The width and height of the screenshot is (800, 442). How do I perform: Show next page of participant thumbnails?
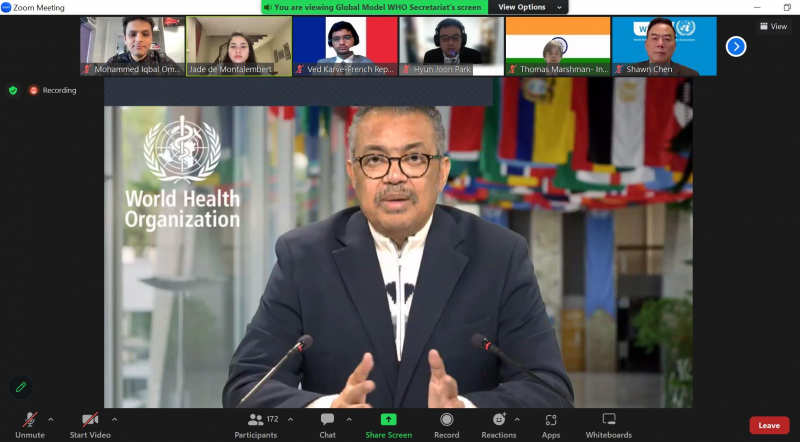735,46
